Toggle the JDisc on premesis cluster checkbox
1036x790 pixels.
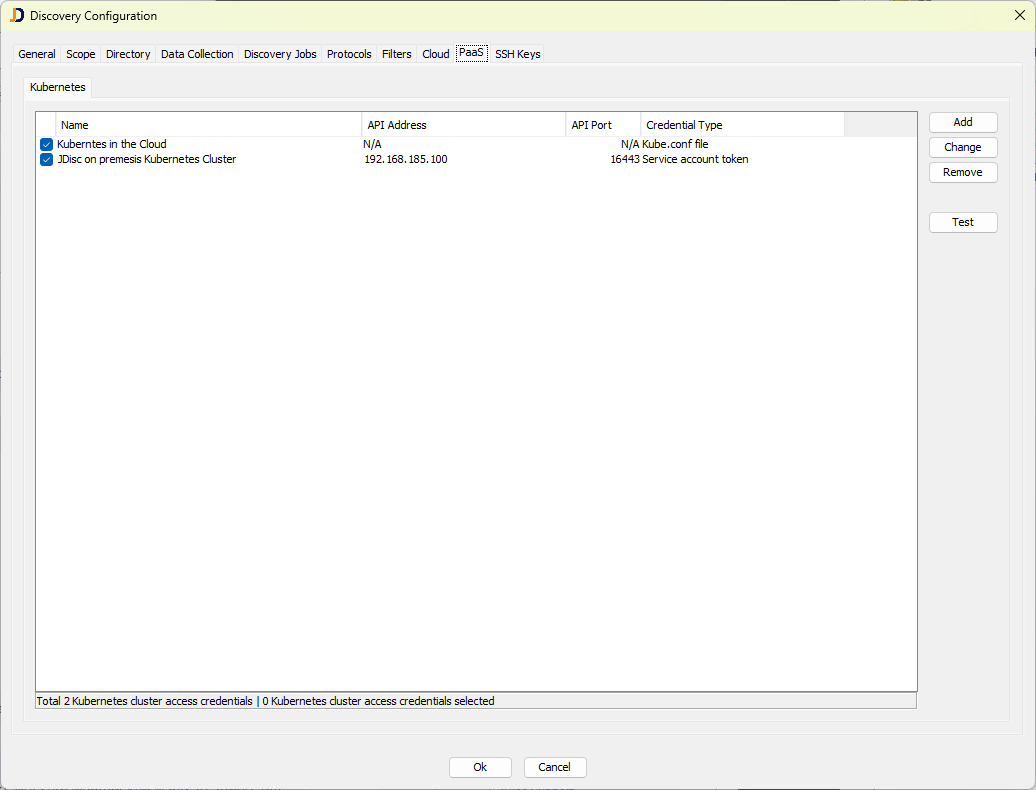click(x=46, y=160)
